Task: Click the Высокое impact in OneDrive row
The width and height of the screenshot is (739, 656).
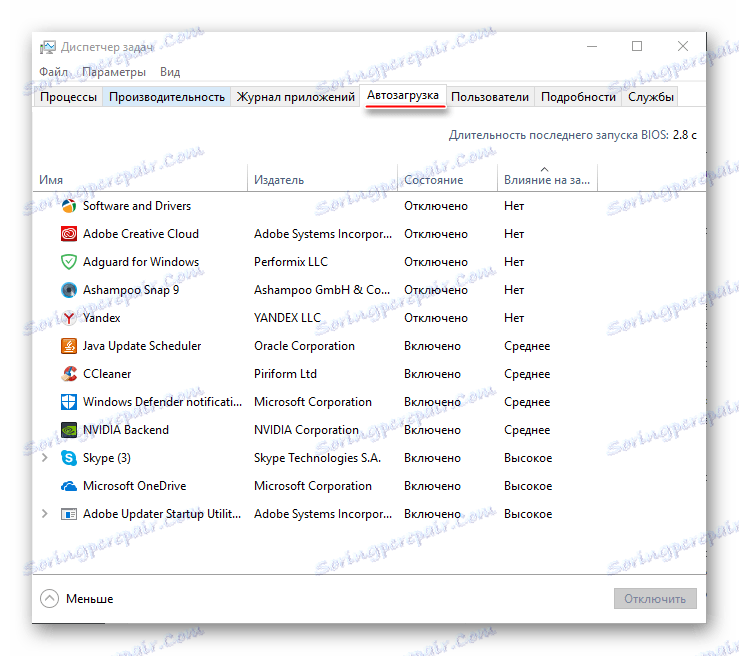Action: pos(528,486)
